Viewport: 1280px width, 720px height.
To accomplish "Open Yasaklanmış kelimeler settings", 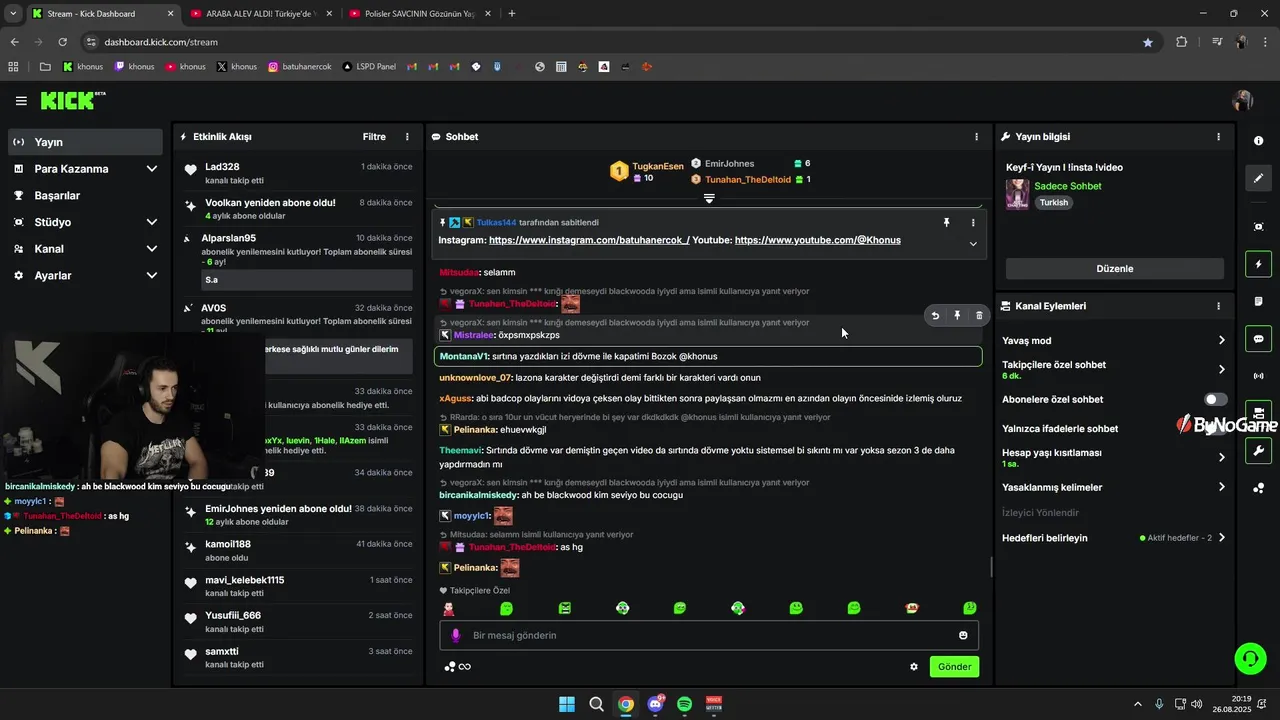I will point(1113,488).
